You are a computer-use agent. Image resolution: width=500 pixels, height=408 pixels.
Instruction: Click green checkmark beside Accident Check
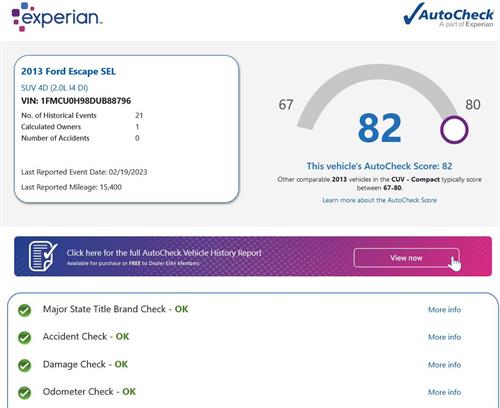click(25, 338)
